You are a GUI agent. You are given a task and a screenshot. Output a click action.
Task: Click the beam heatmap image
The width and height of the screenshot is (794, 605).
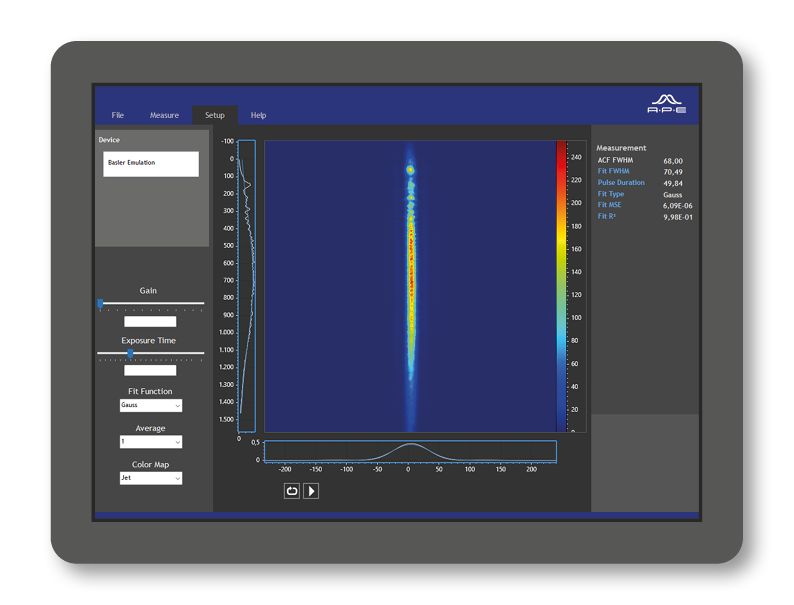410,286
